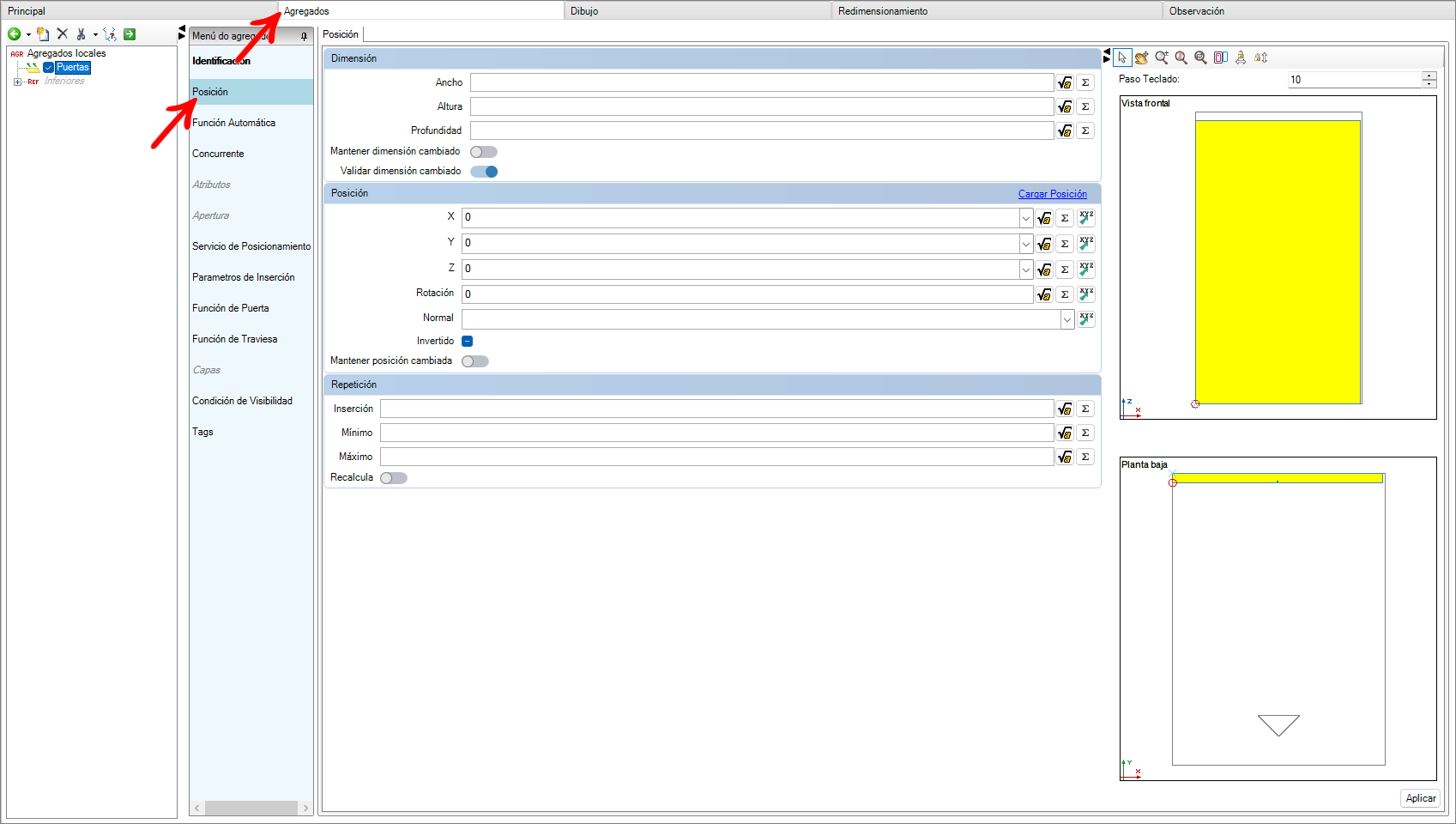Viewport: 1456px width, 824px height.
Task: Open the Tags menu item
Action: [x=251, y=432]
